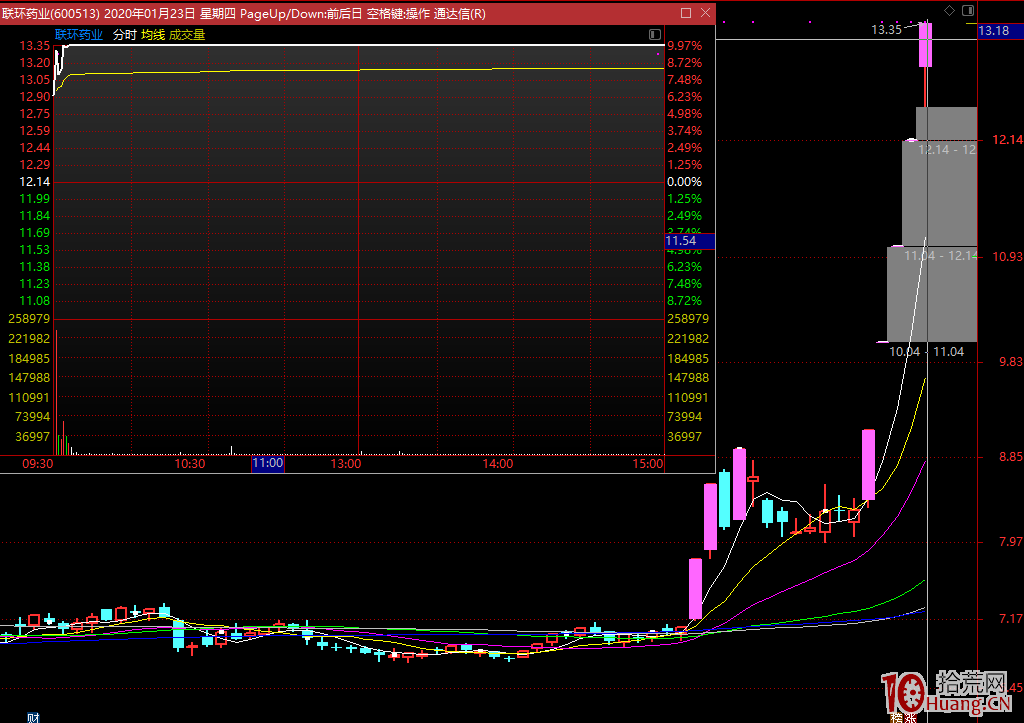This screenshot has height=723, width=1024.
Task: Maximize the intraday popup window
Action: [686, 13]
